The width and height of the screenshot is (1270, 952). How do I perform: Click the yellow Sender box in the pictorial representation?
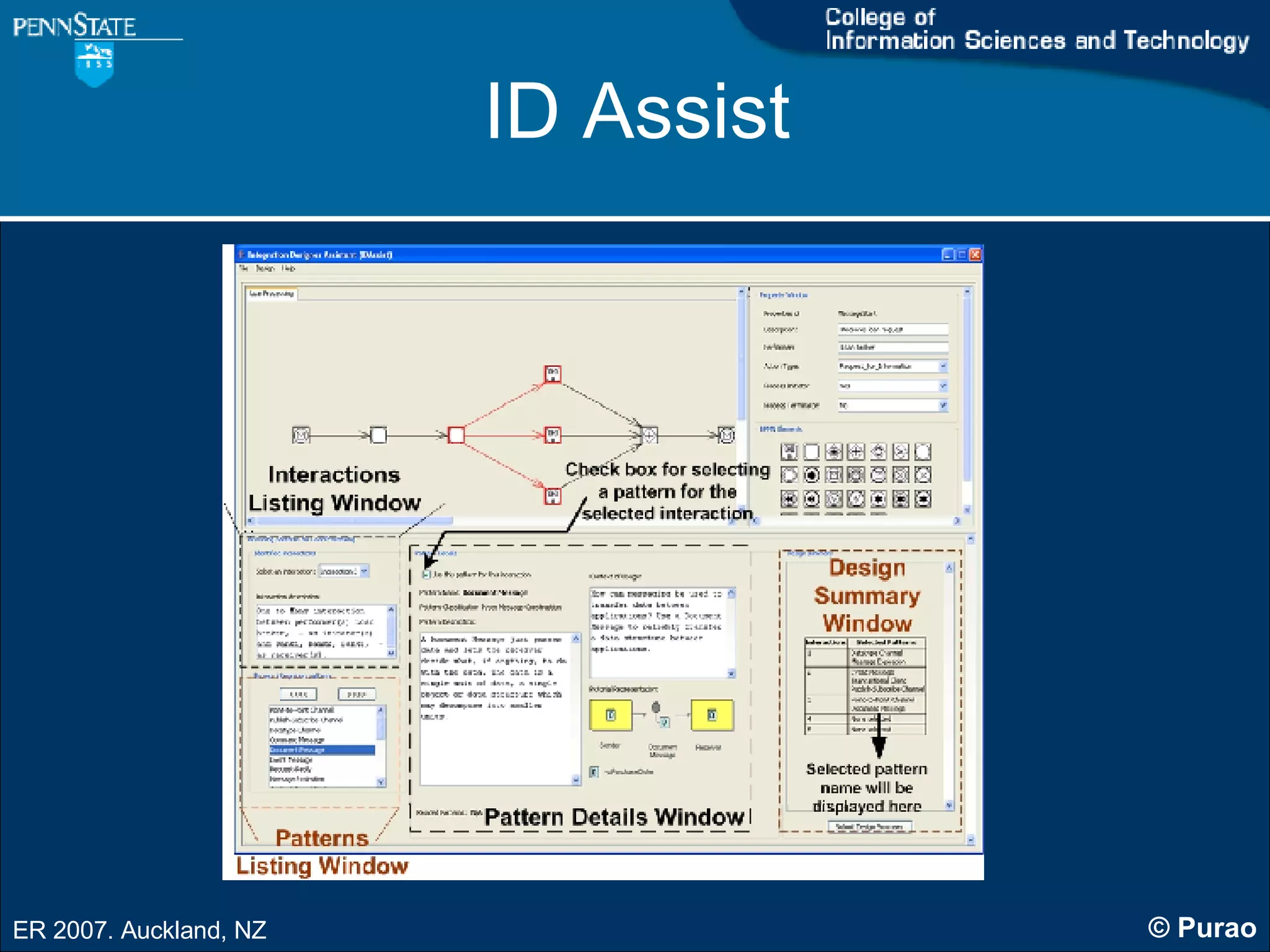coord(611,715)
